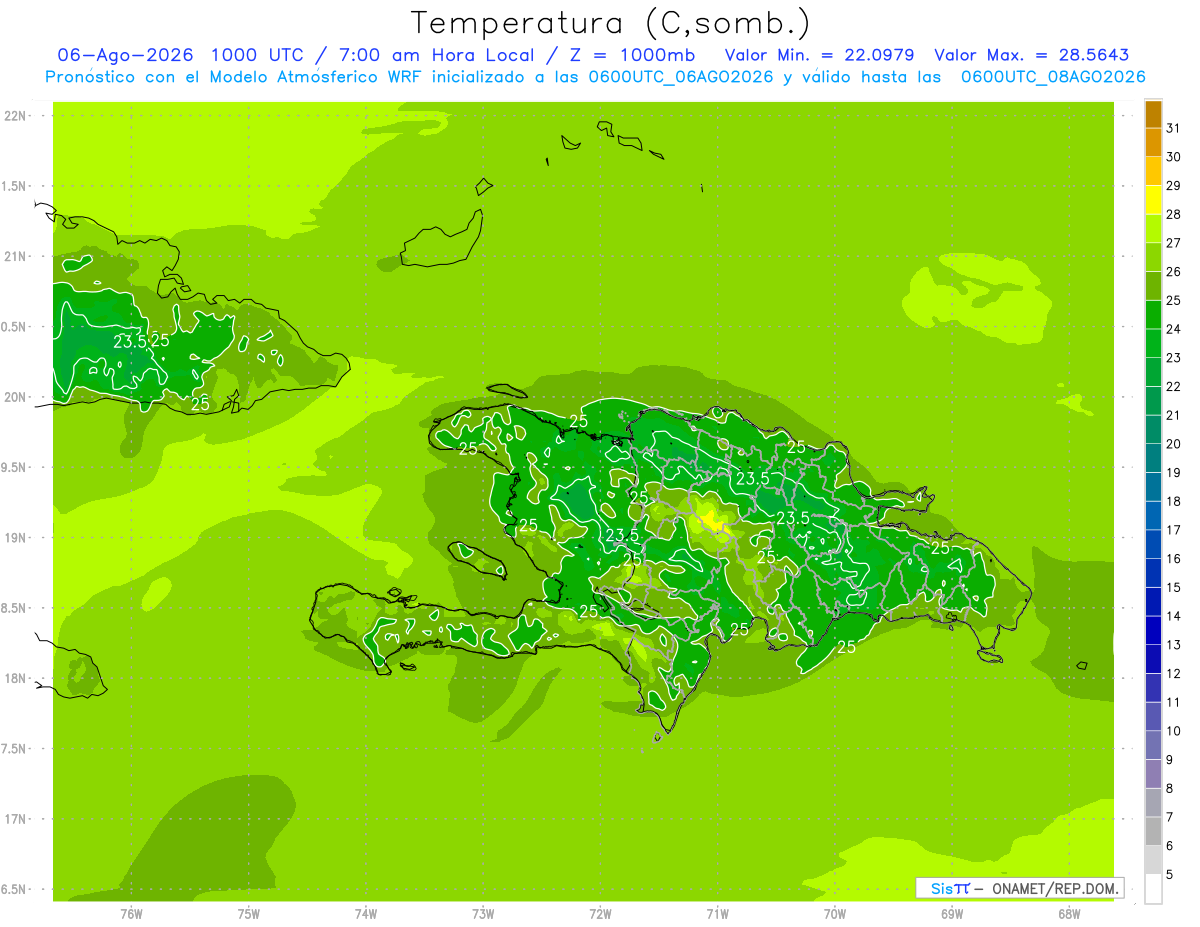Viewport: 1200px width, 927px height.
Task: Select the teal legend swatch between 19 and 20
Action: tap(1153, 458)
